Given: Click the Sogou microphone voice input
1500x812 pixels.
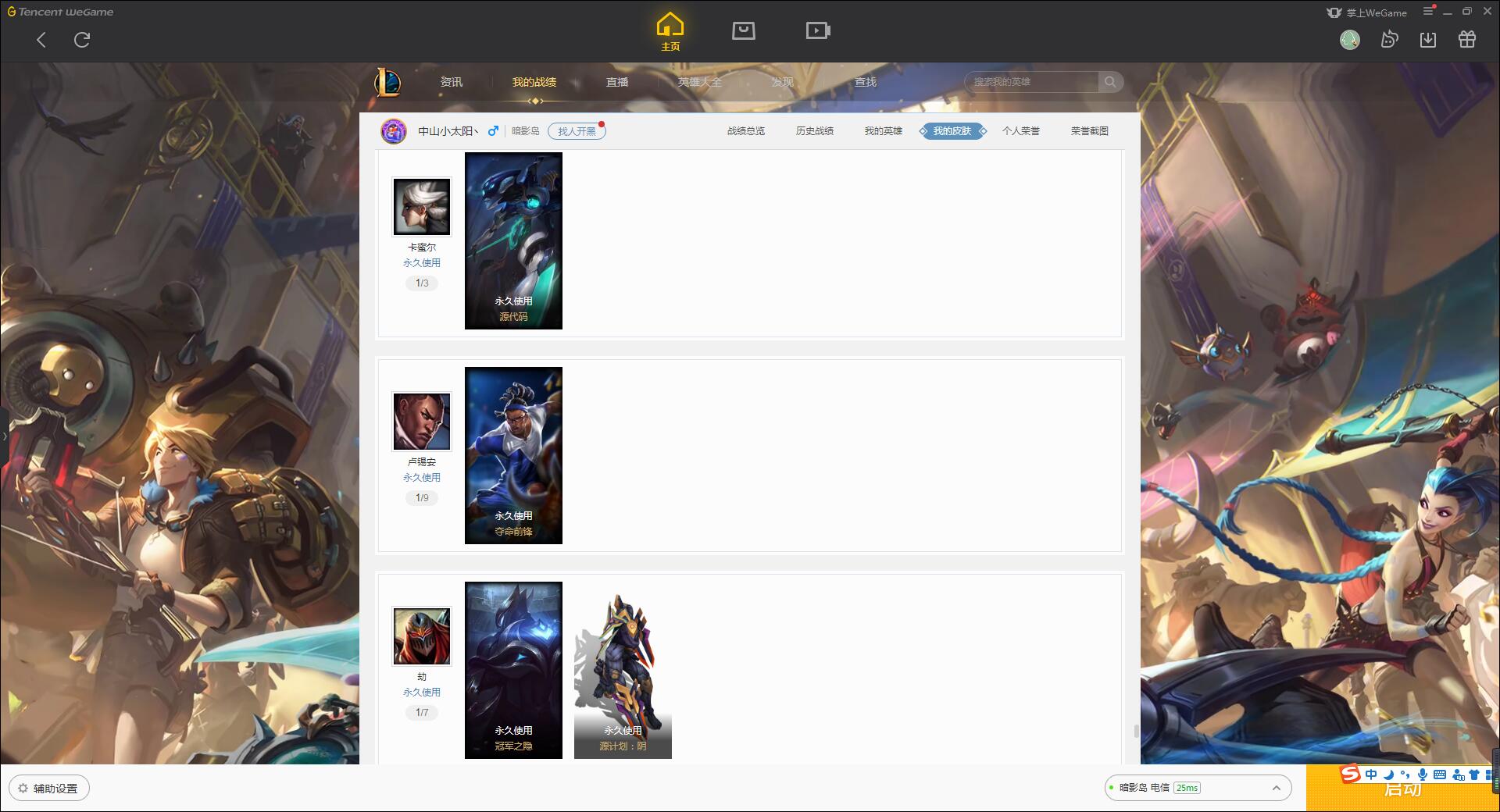Looking at the screenshot, I should (x=1423, y=775).
